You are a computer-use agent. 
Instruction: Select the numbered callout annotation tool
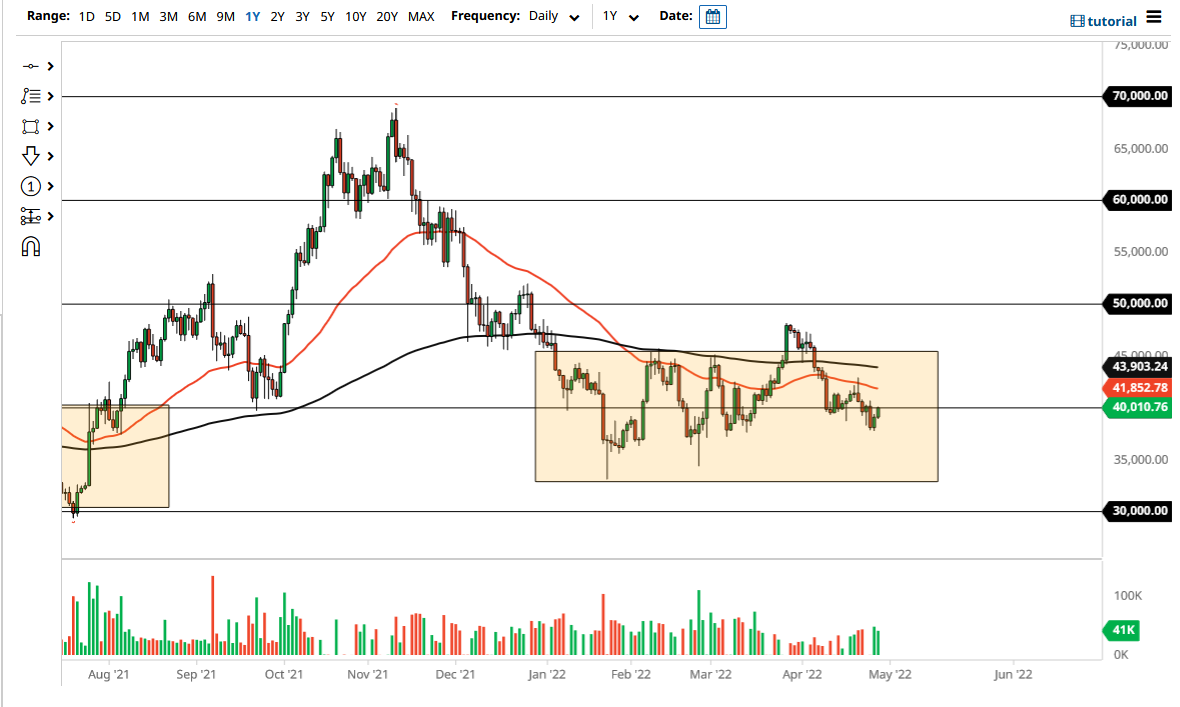point(30,186)
